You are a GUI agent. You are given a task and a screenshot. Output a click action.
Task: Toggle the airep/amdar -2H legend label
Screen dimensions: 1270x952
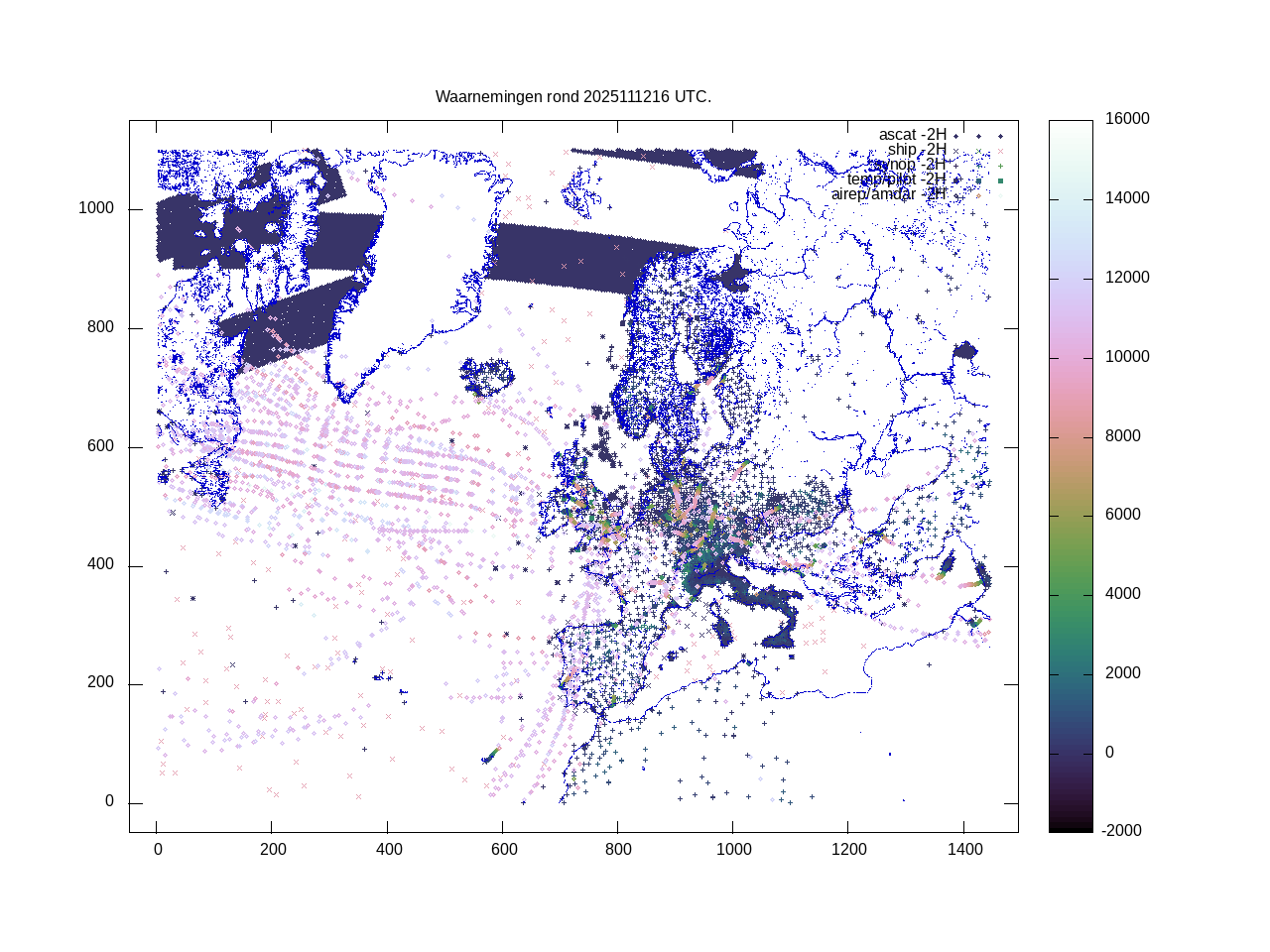point(888,194)
